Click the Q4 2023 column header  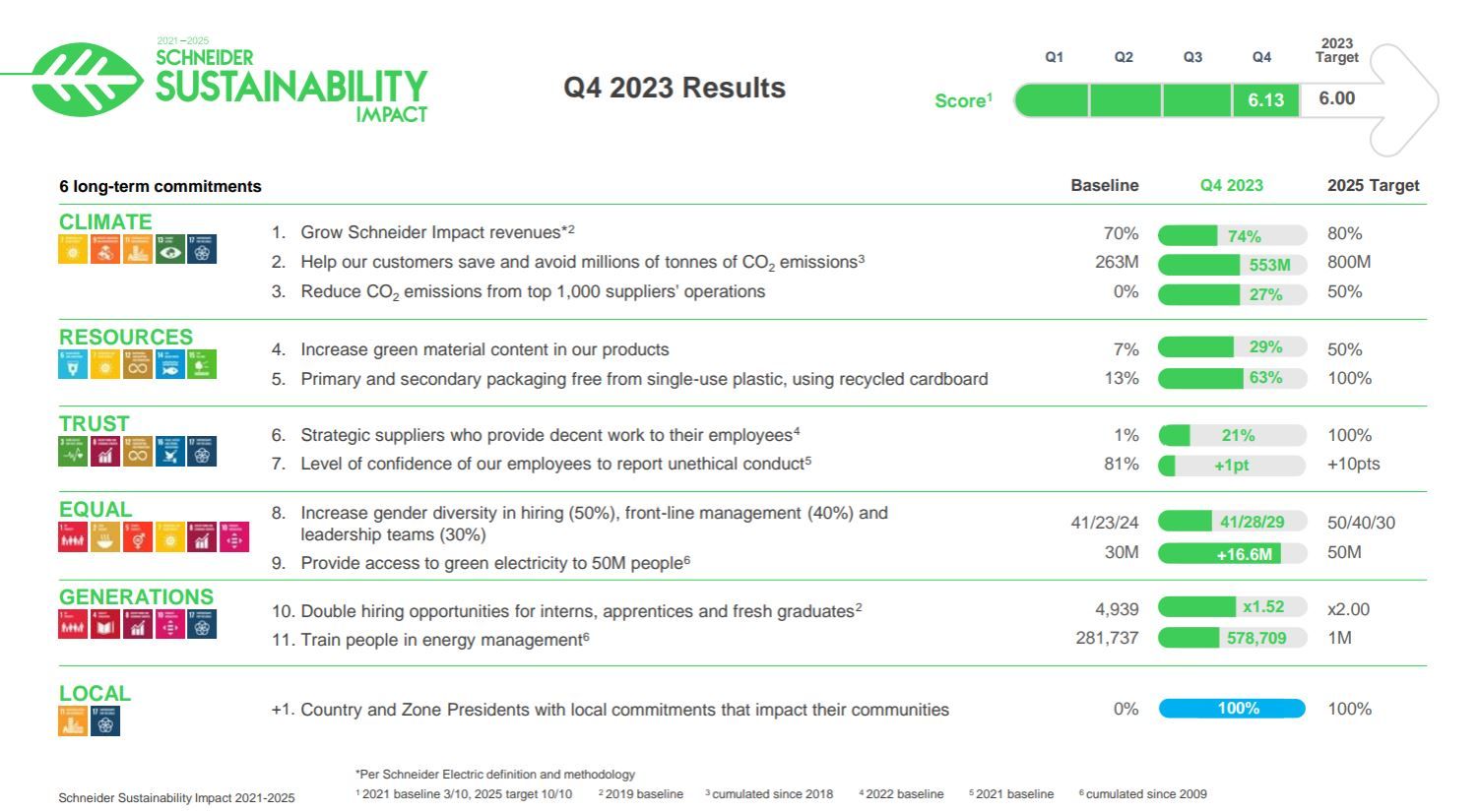[x=1231, y=185]
